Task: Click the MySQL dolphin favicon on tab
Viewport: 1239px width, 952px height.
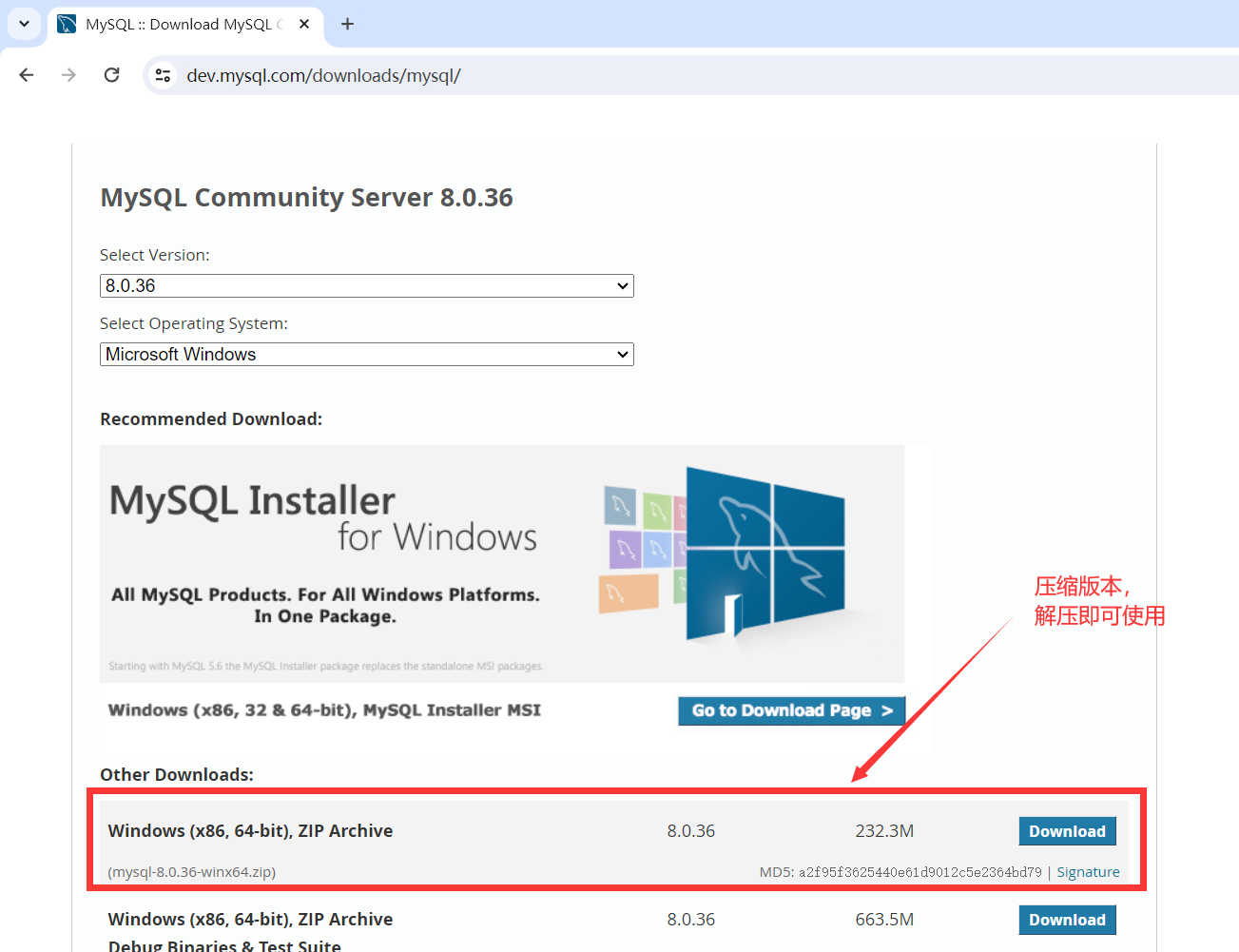Action: point(67,24)
